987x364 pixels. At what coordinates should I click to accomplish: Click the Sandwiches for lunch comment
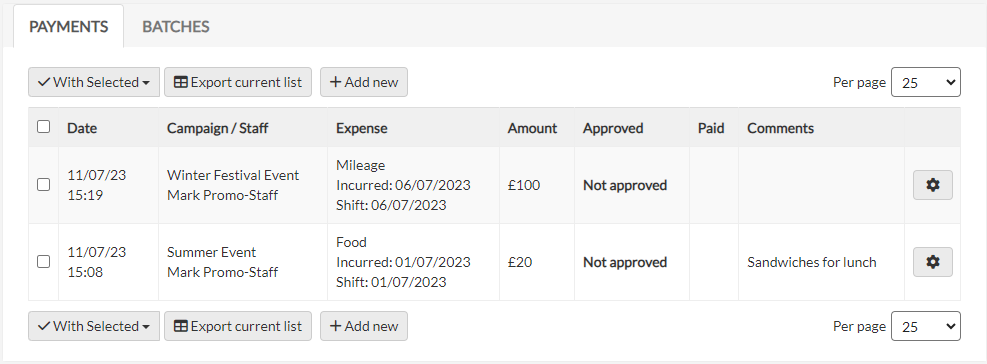coord(811,262)
